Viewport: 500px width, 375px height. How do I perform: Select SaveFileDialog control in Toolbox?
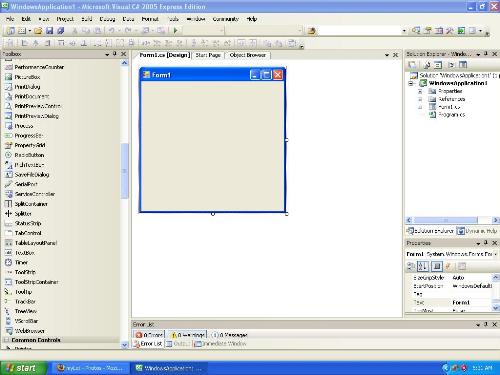pos(32,175)
